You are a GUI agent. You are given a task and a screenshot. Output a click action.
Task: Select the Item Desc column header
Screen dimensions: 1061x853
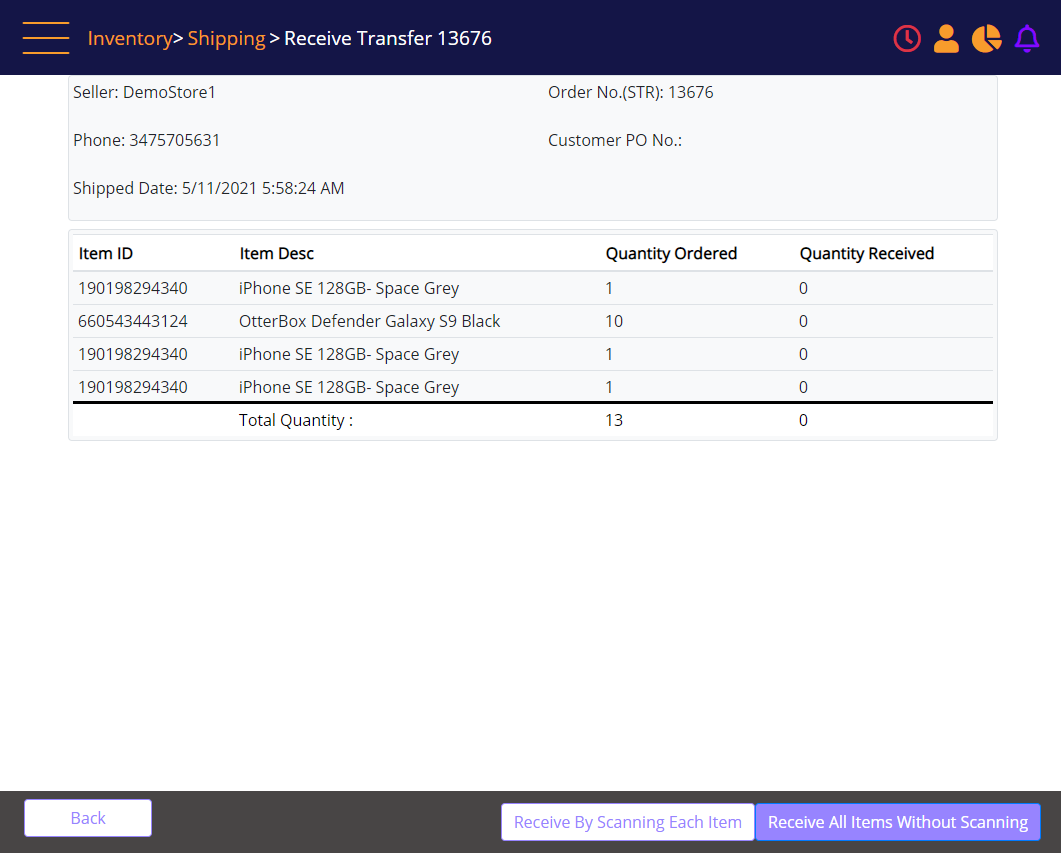tap(276, 254)
